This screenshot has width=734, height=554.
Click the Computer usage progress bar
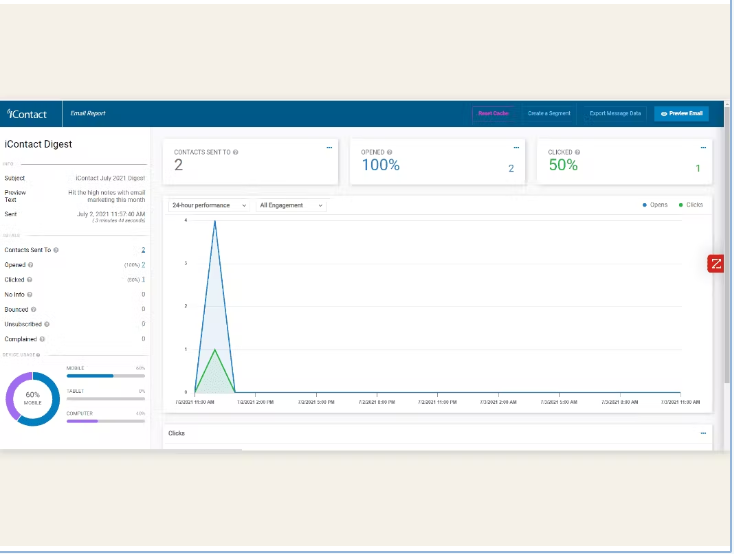click(x=106, y=421)
